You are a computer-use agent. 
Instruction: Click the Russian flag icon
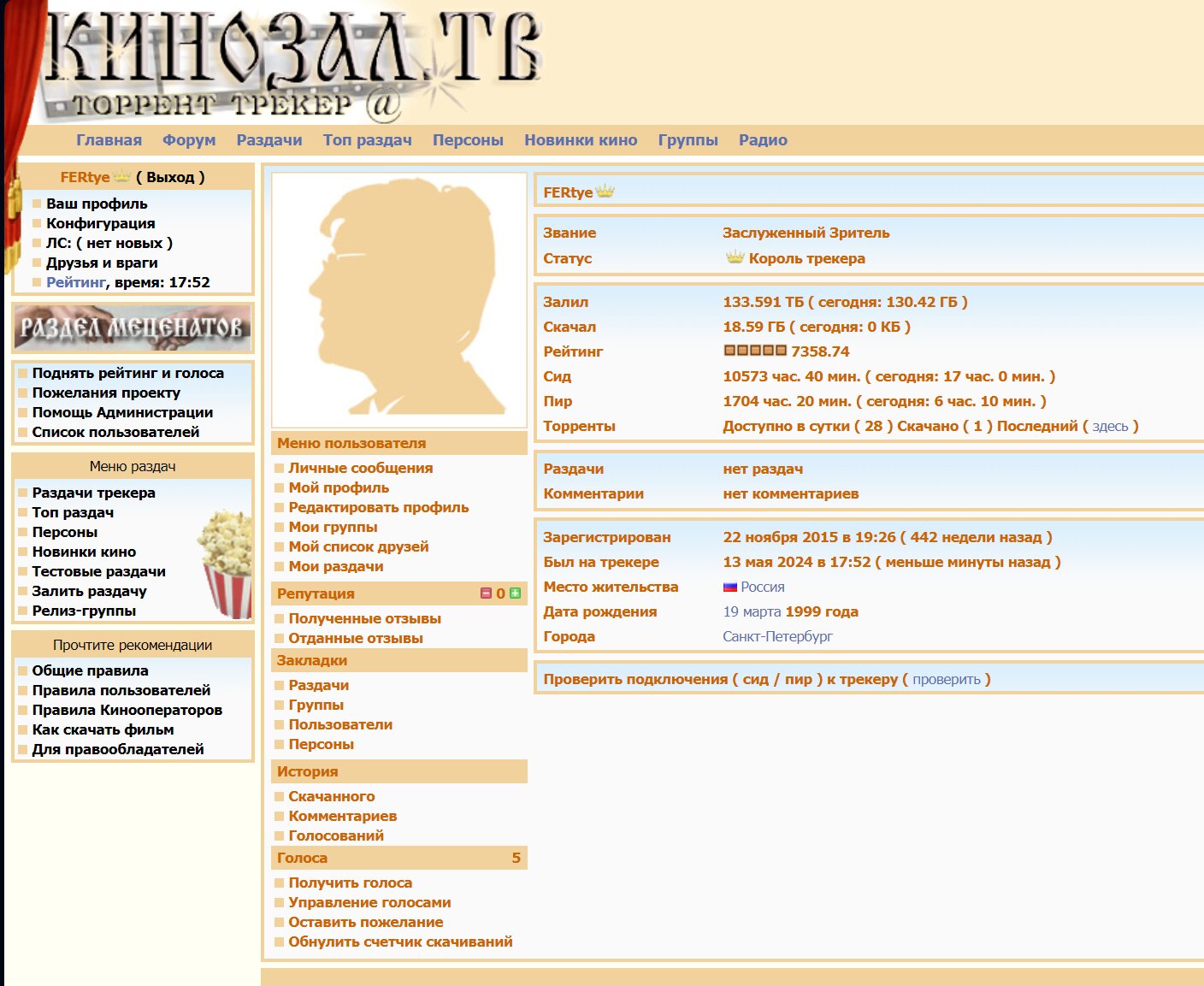click(x=730, y=587)
